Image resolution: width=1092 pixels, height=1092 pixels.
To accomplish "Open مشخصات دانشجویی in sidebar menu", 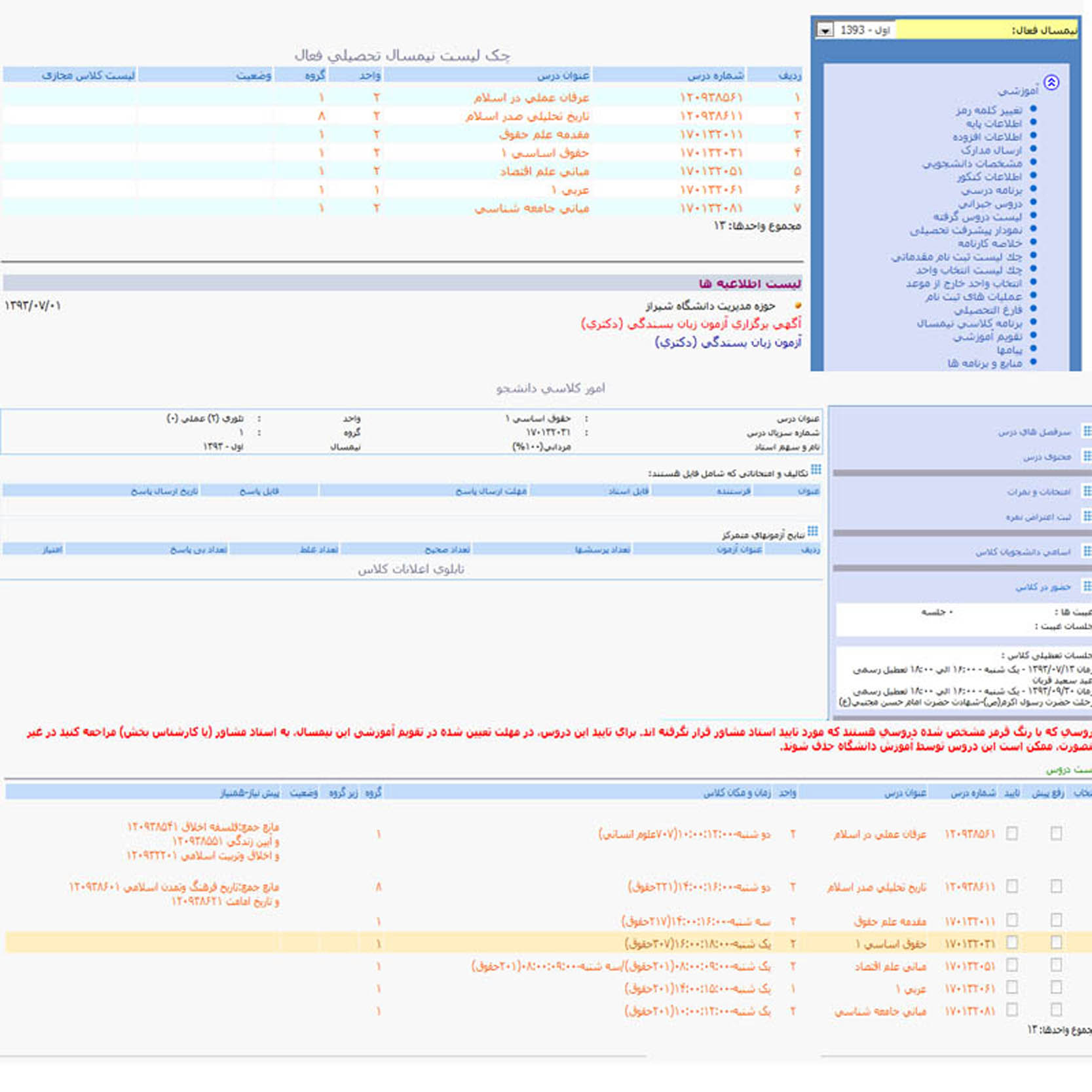I will click(x=972, y=163).
